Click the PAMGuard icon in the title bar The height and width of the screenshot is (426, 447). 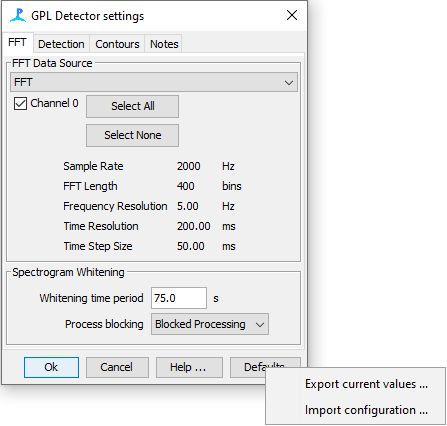click(18, 15)
